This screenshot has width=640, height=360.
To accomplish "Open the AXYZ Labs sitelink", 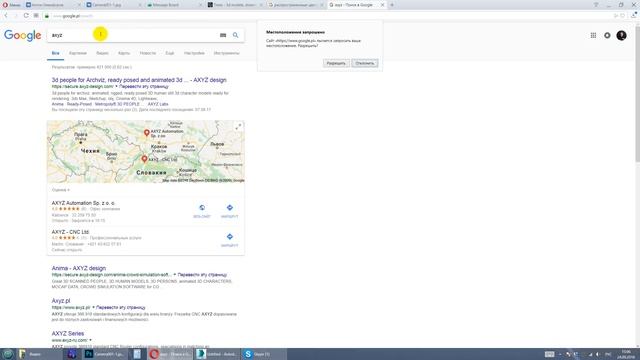I will point(158,104).
